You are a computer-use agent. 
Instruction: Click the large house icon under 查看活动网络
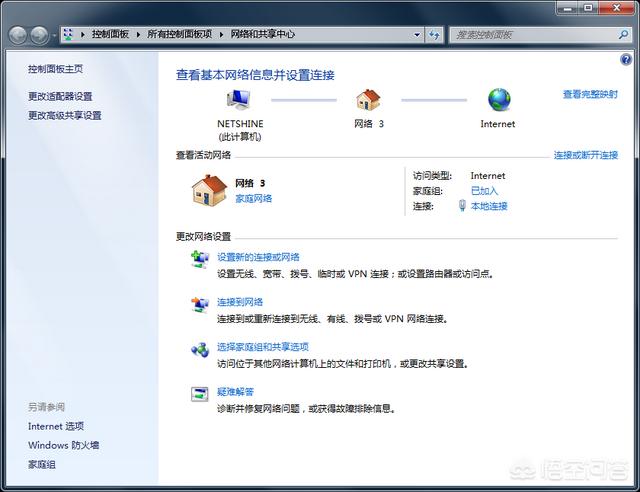pos(209,190)
